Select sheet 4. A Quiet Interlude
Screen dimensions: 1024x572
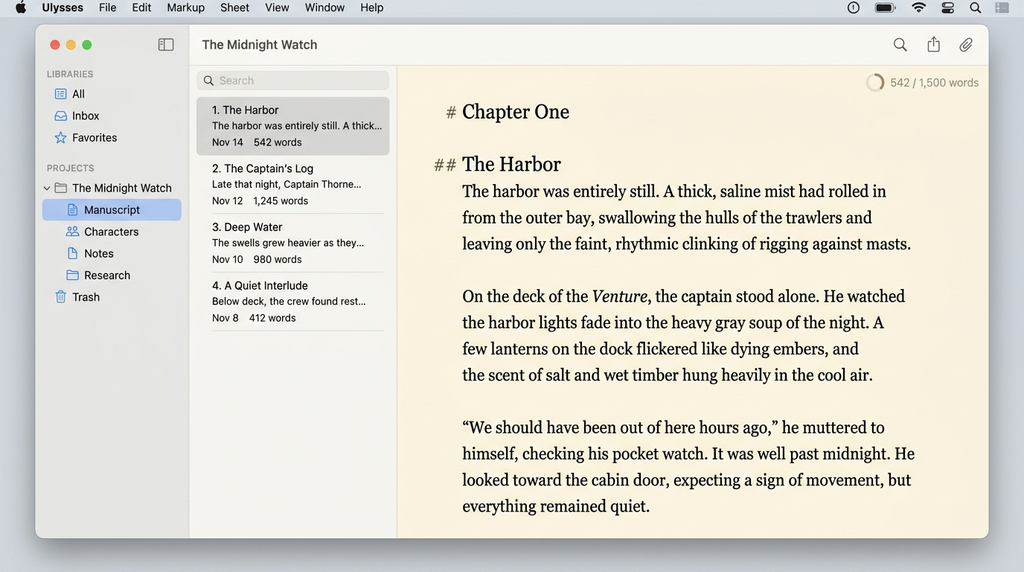(x=293, y=302)
